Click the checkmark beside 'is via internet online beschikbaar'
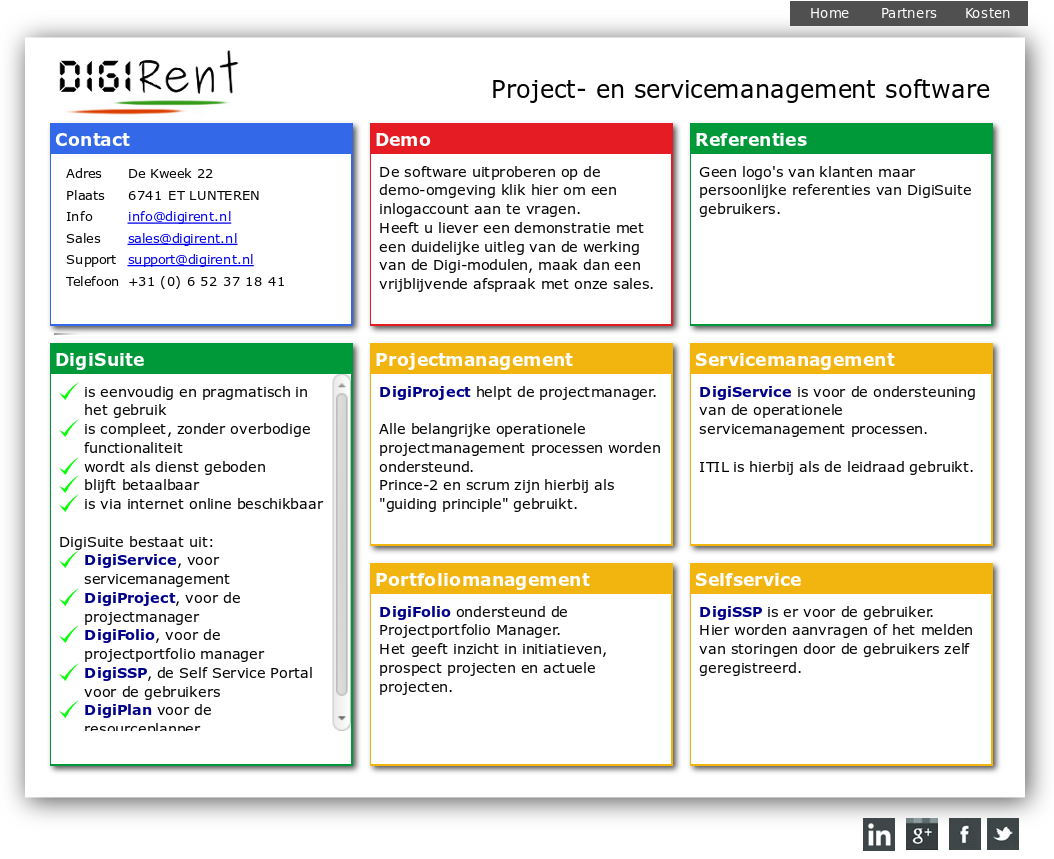 point(69,503)
